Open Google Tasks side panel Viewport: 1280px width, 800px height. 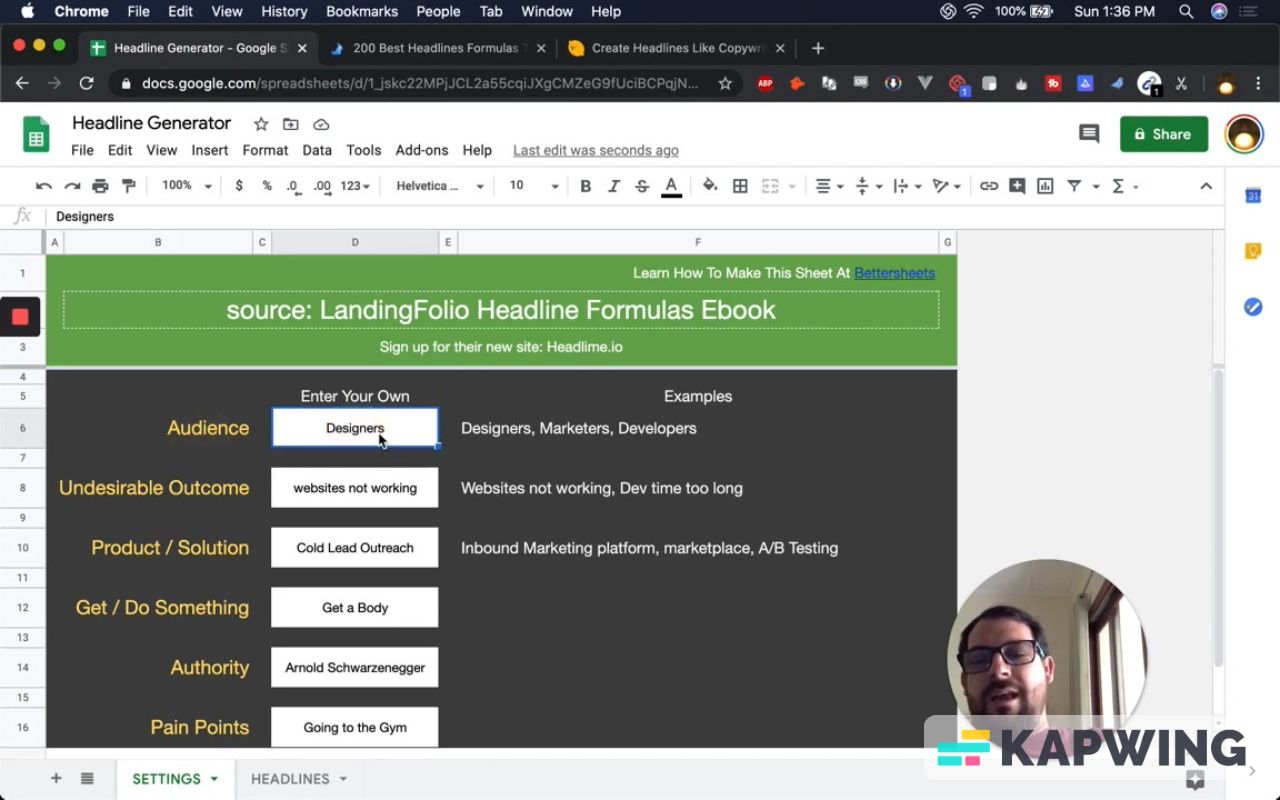click(x=1253, y=307)
